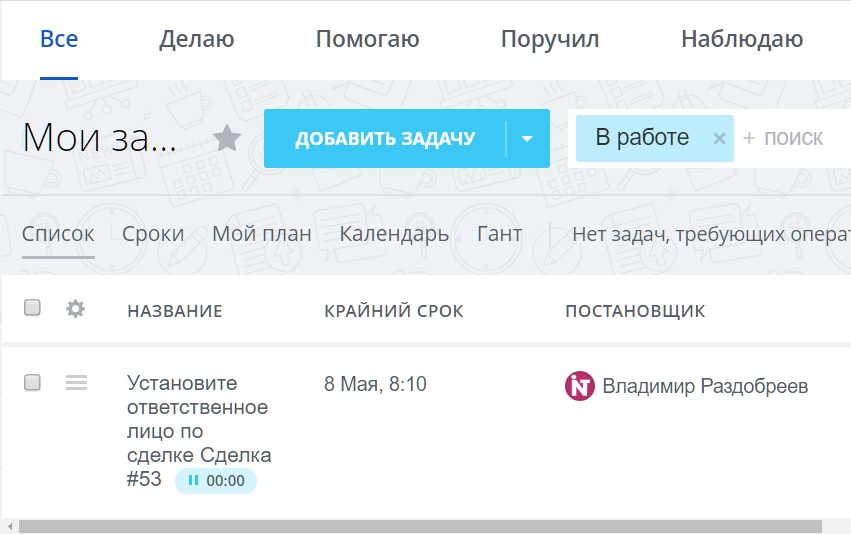Click the task row drag handle icon
Screen dimensions: 851x534
(x=77, y=383)
